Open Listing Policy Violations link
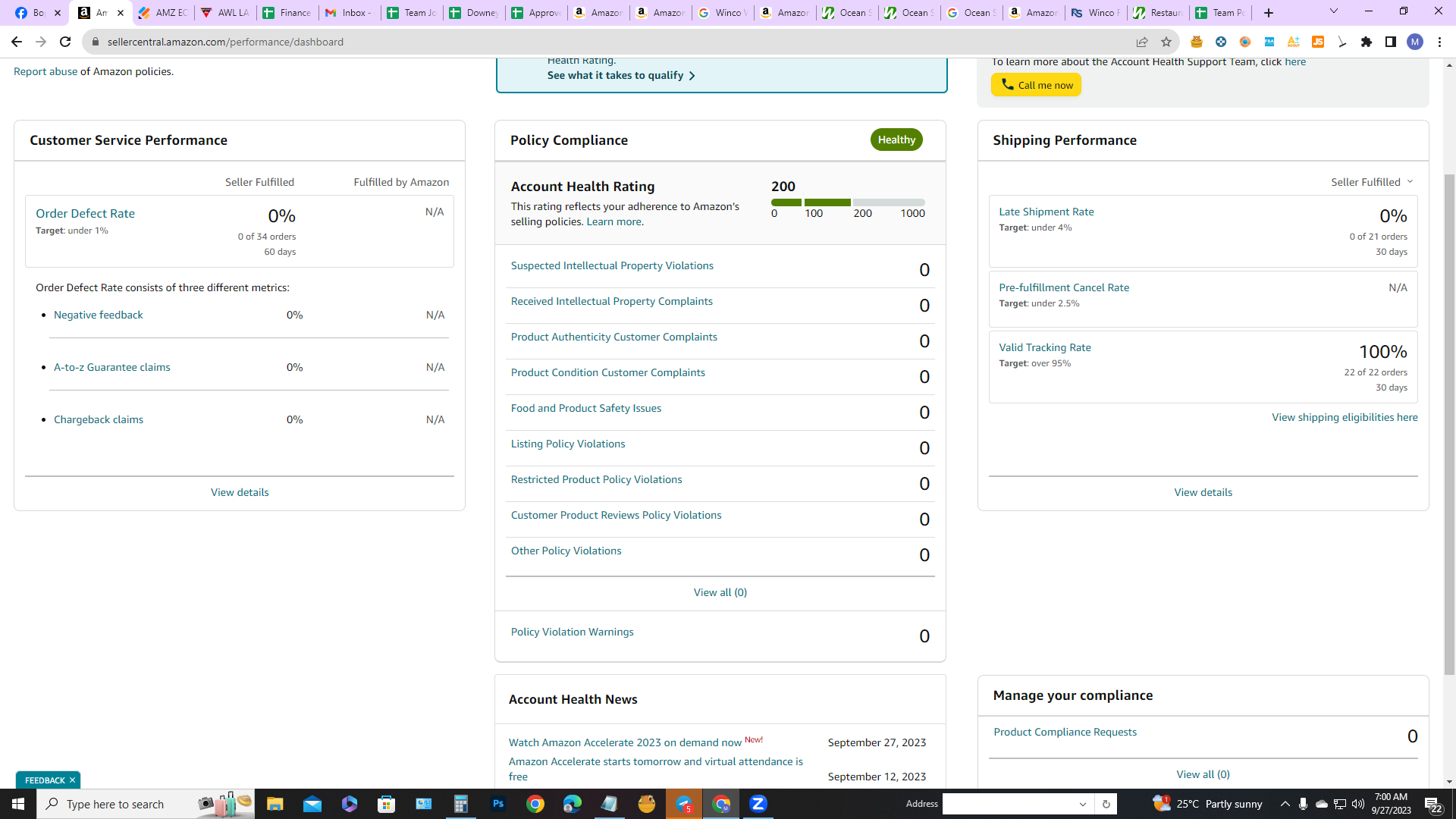Image resolution: width=1456 pixels, height=819 pixels. (x=568, y=444)
